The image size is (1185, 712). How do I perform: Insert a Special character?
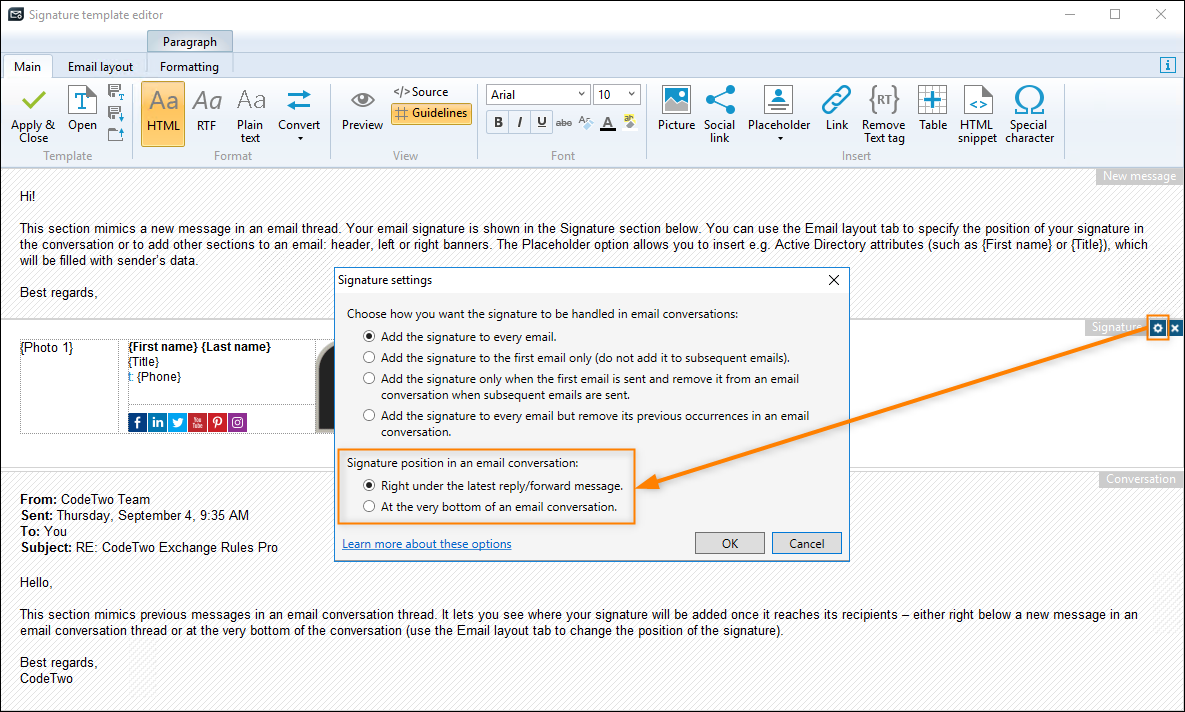(1029, 112)
